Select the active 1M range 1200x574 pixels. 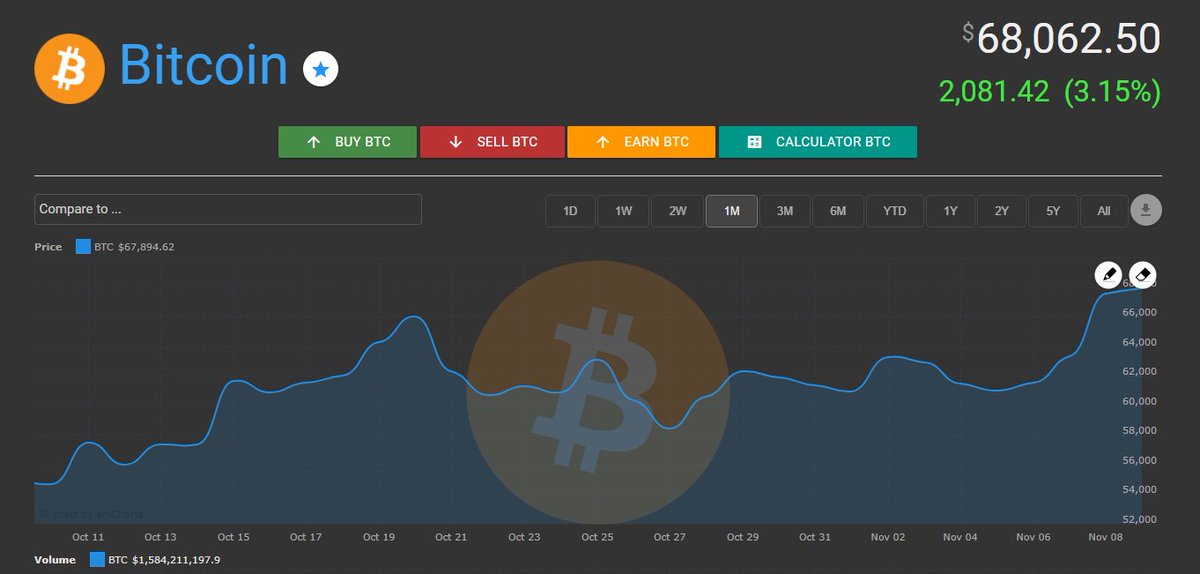coord(731,211)
